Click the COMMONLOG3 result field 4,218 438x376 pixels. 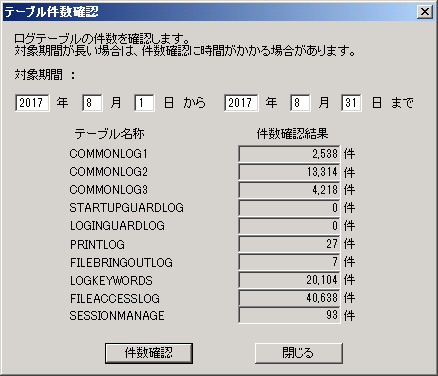click(x=289, y=190)
